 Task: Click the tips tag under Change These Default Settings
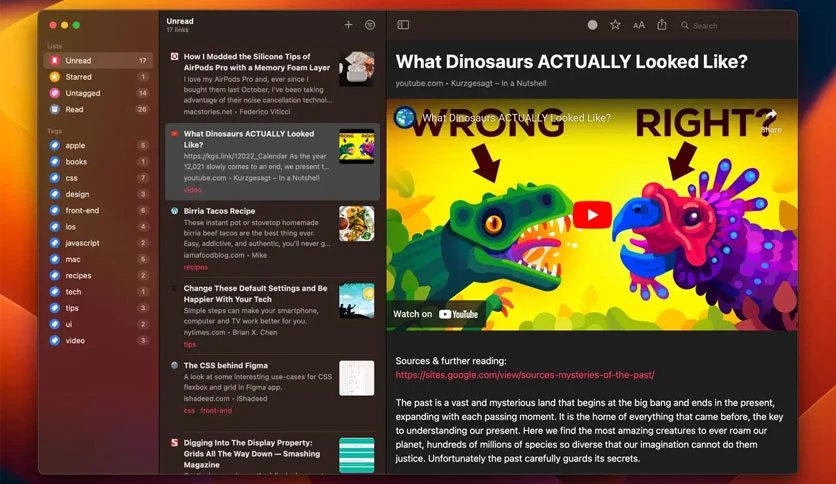(x=189, y=344)
